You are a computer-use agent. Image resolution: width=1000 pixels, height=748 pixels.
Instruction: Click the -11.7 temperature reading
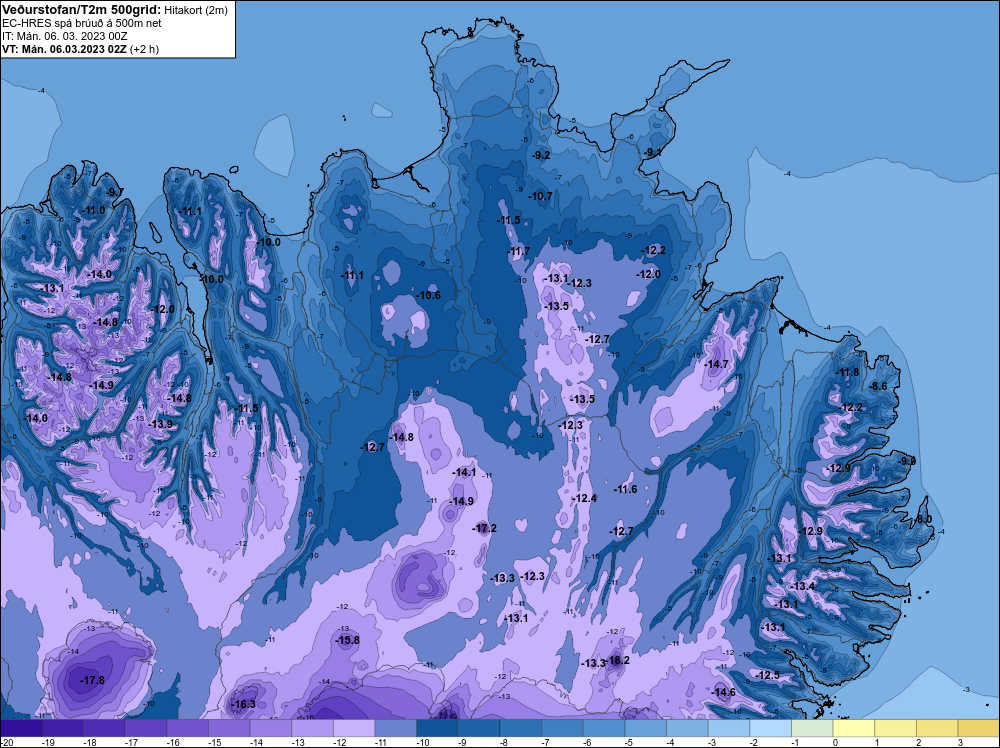(x=518, y=251)
